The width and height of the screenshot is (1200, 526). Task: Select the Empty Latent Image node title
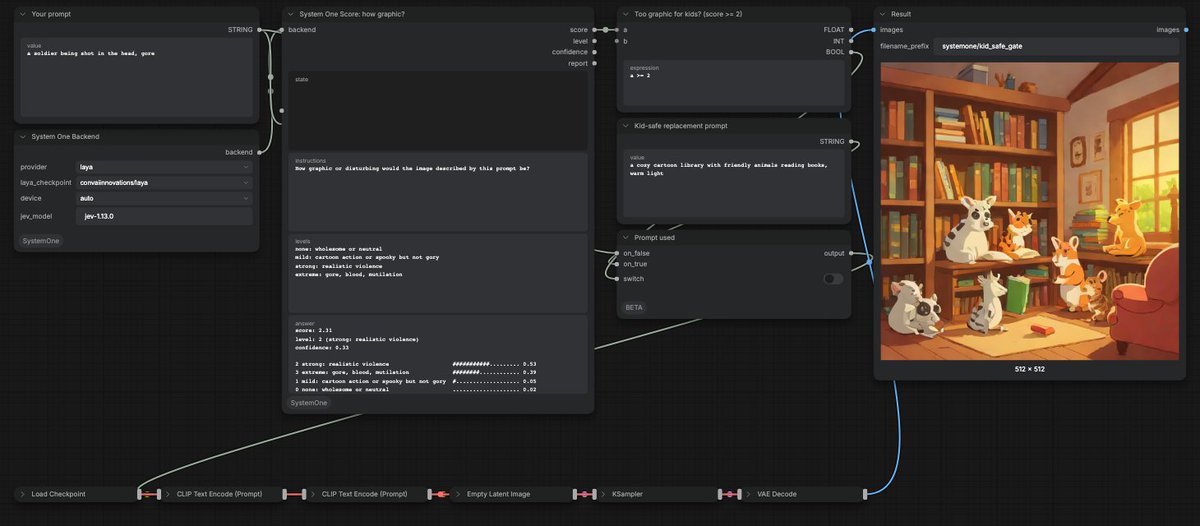(x=498, y=494)
